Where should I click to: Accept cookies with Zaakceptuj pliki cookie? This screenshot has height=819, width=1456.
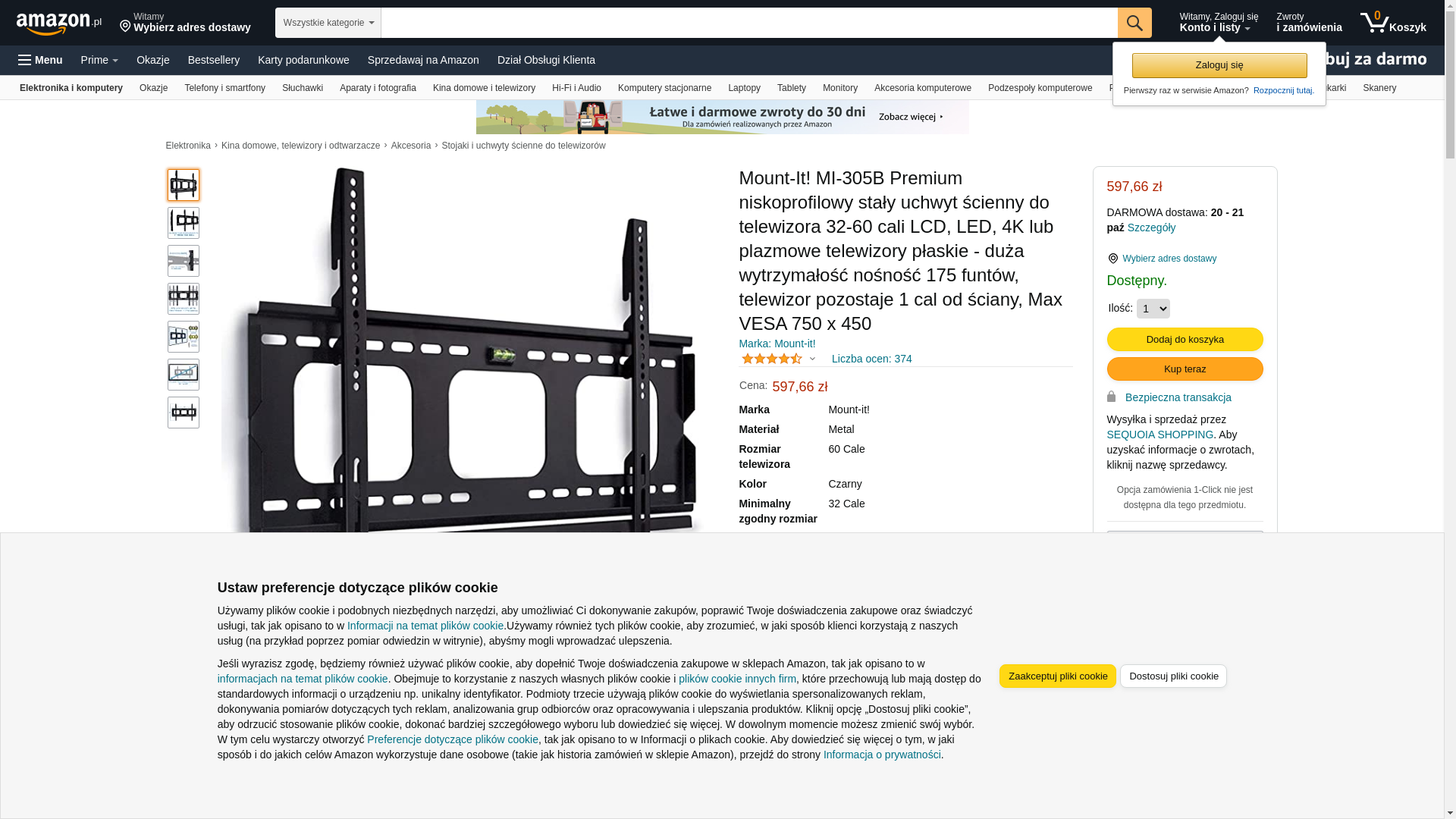[1058, 676]
